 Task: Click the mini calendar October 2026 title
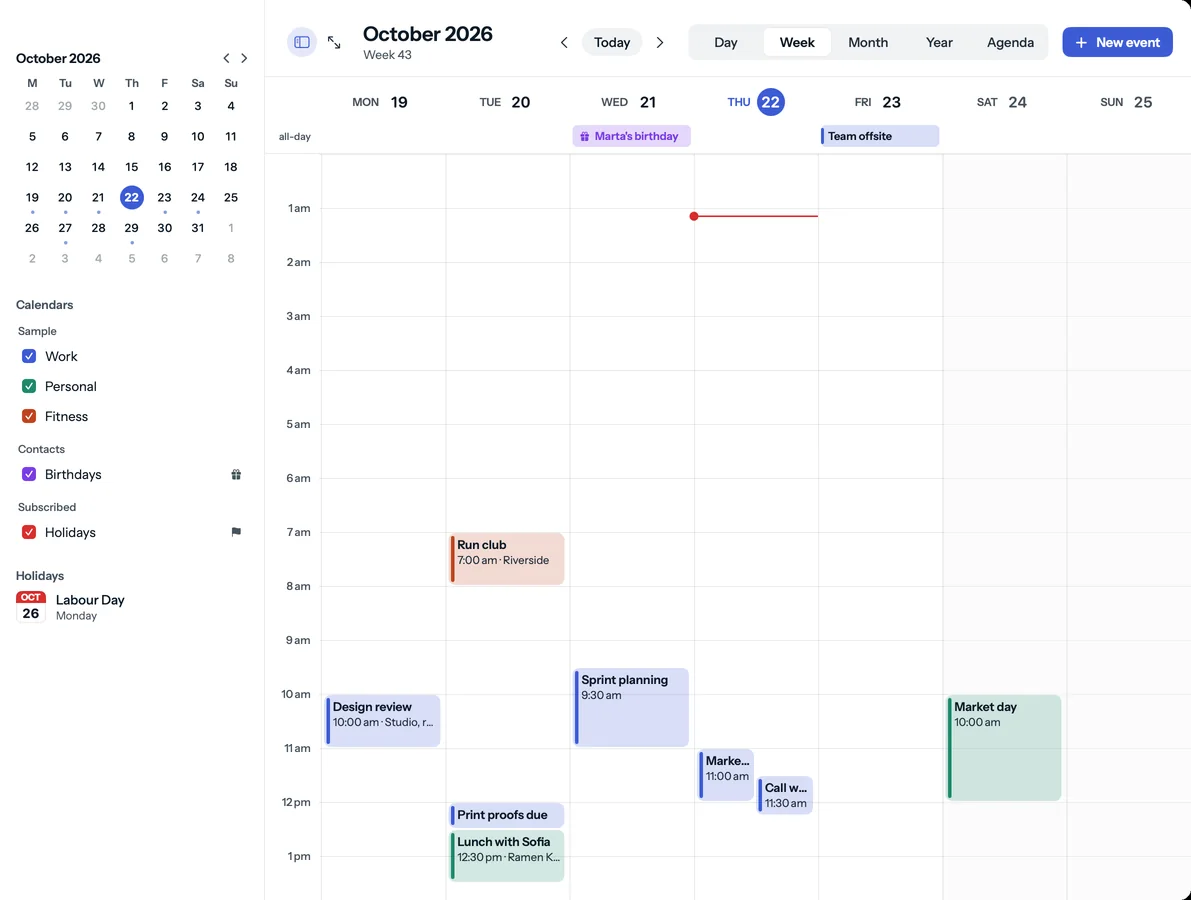pyautogui.click(x=58, y=58)
